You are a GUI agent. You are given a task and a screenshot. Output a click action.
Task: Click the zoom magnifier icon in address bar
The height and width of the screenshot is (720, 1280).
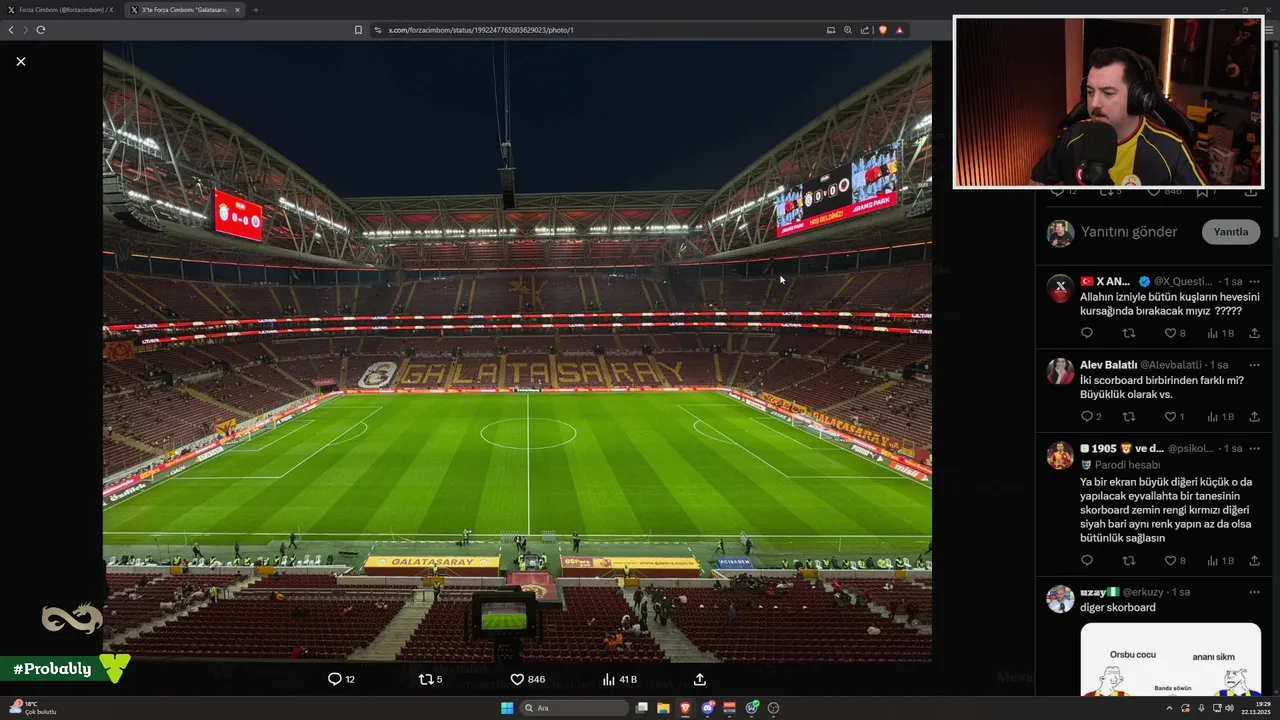848,30
